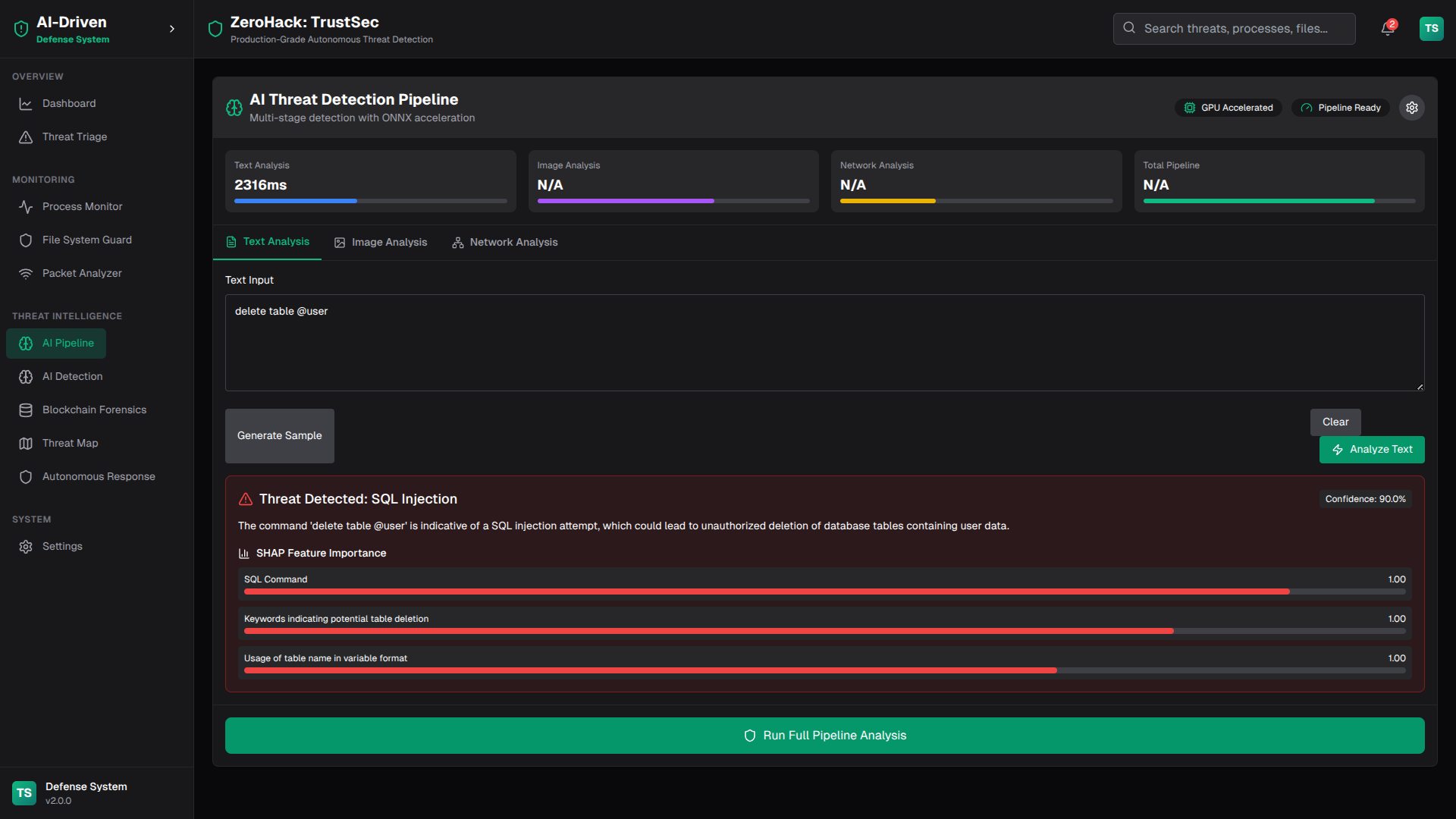The width and height of the screenshot is (1456, 819).
Task: Click the SQL Command importance bar
Action: tap(824, 591)
